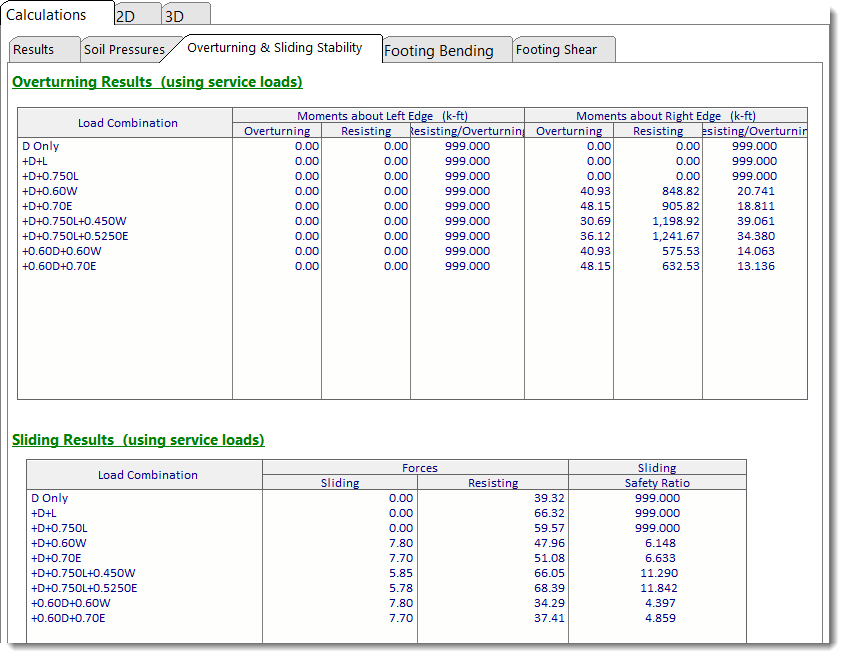
Task: Click Load Combination header in overturning table
Action: pos(127,123)
